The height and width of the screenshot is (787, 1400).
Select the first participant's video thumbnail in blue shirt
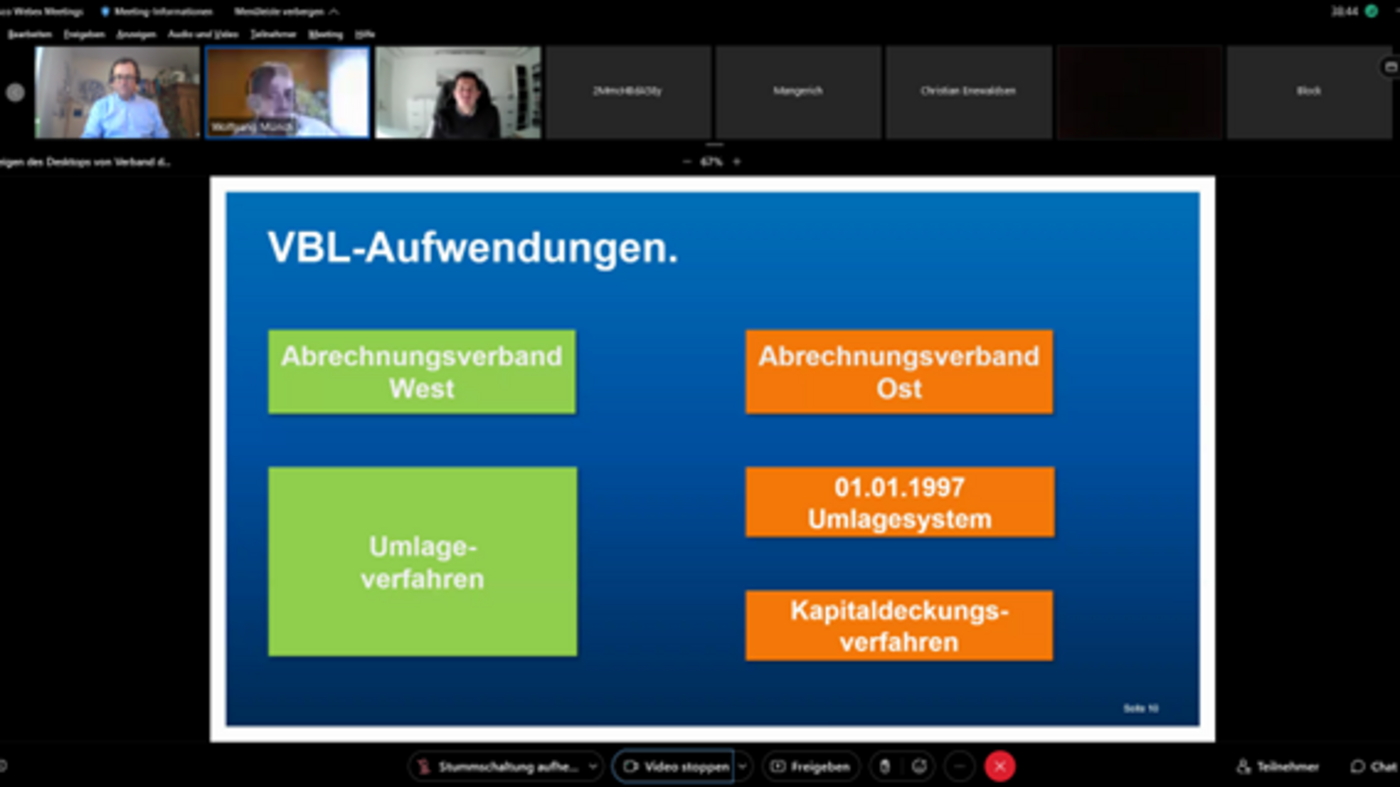pyautogui.click(x=117, y=92)
